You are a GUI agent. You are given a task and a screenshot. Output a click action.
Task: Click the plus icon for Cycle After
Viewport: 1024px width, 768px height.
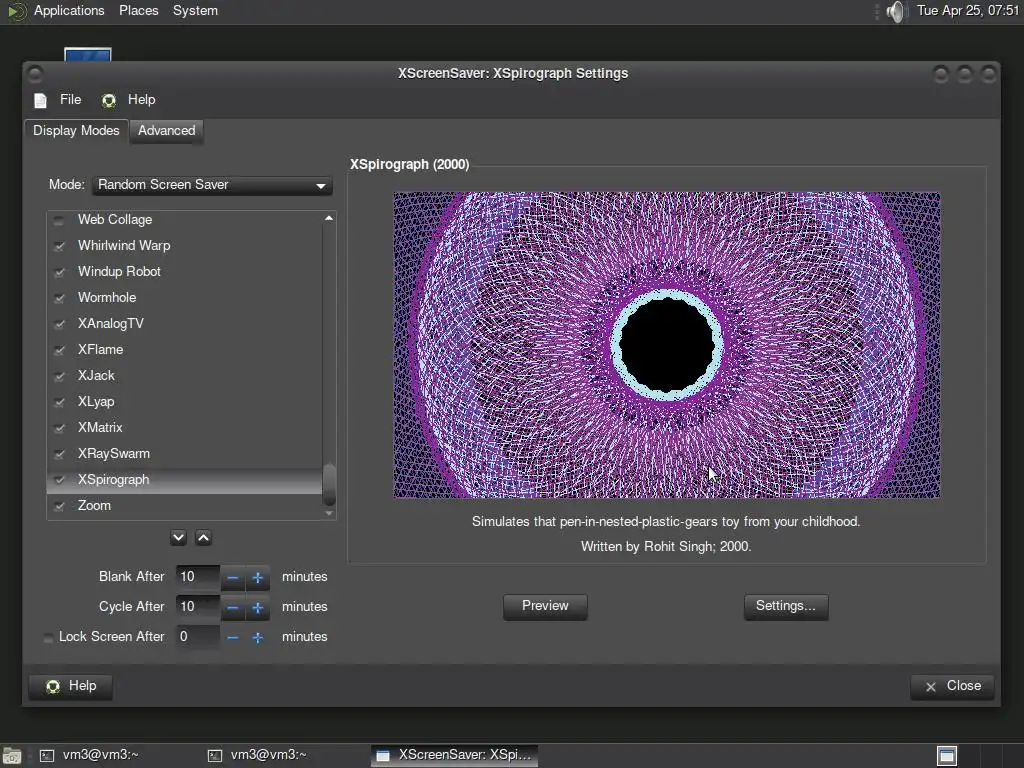pyautogui.click(x=258, y=607)
